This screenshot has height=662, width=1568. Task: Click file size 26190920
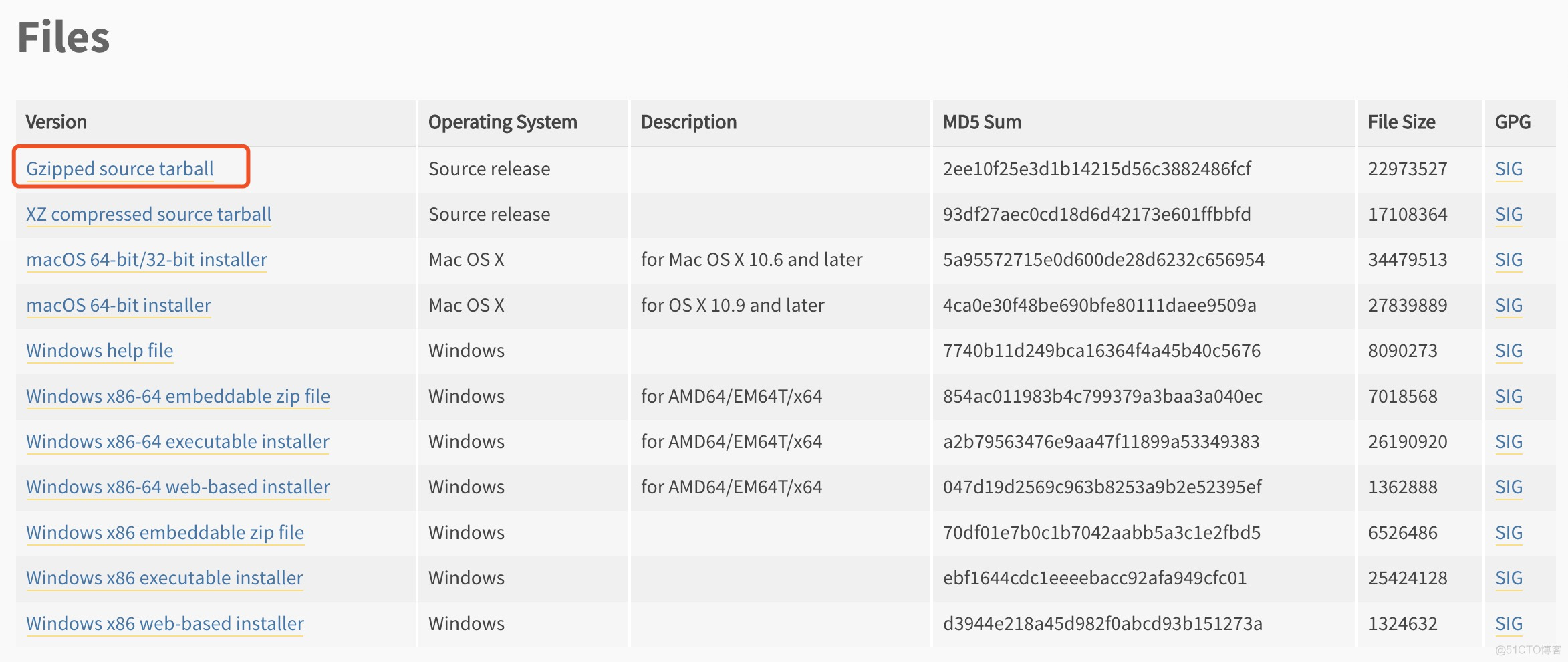pyautogui.click(x=1408, y=442)
